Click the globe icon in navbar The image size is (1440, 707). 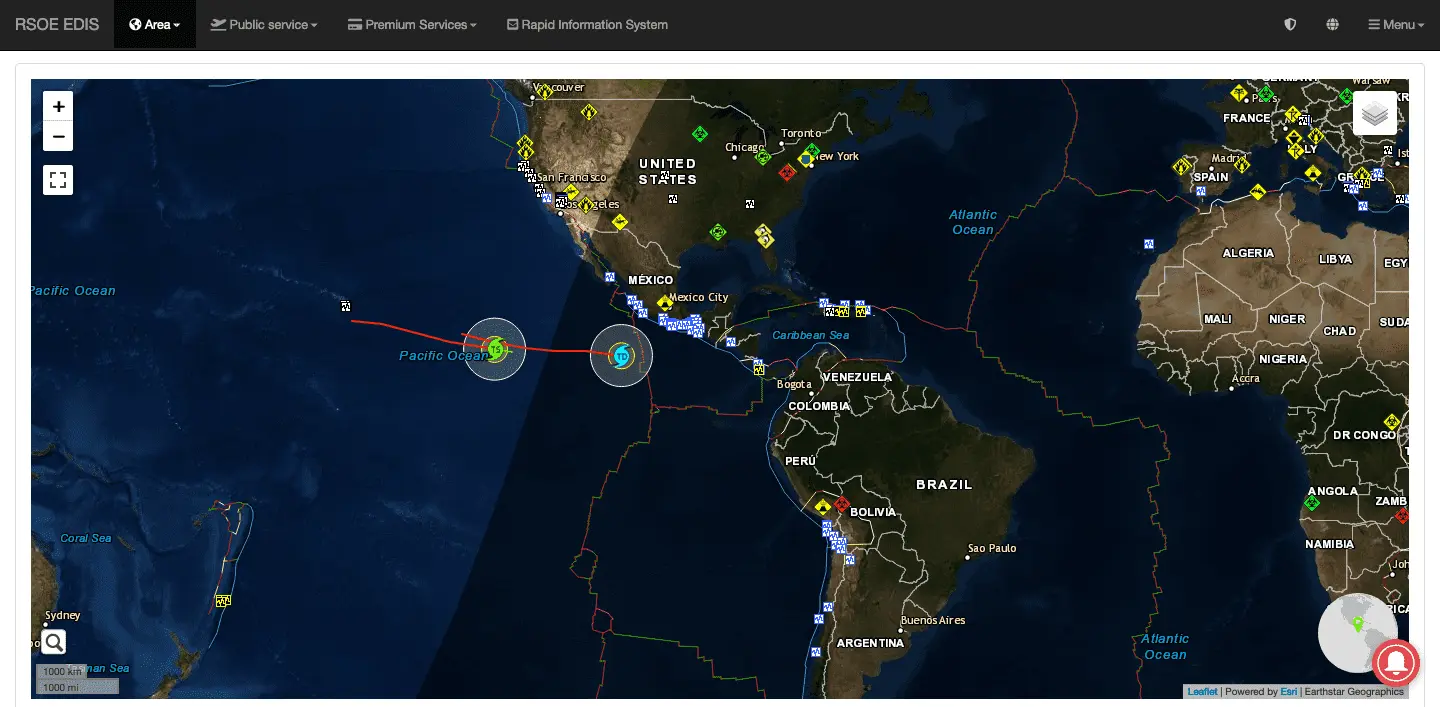tap(1332, 25)
